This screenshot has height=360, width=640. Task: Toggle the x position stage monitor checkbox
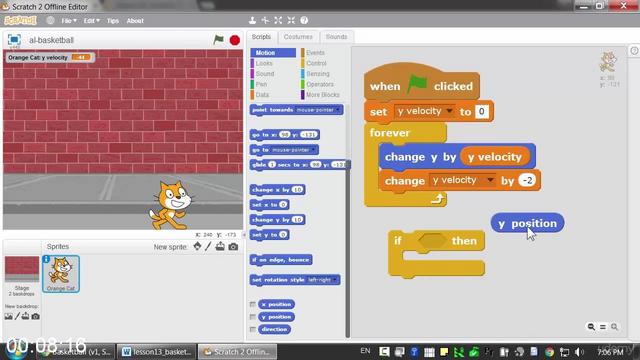coord(253,304)
